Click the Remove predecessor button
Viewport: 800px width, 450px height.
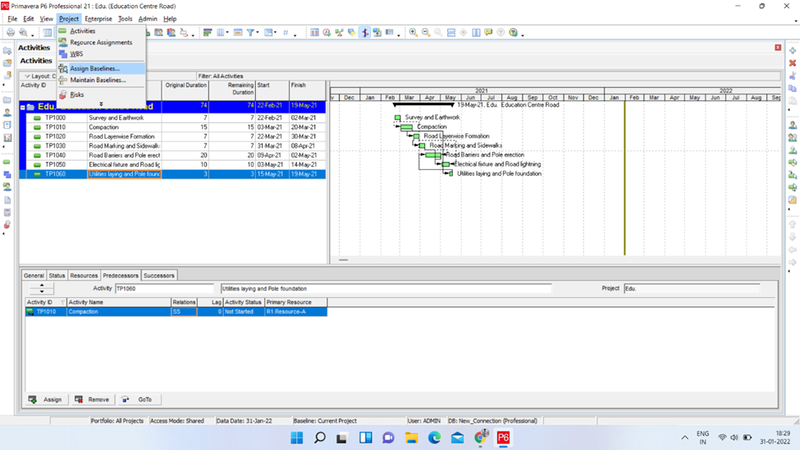(x=92, y=399)
